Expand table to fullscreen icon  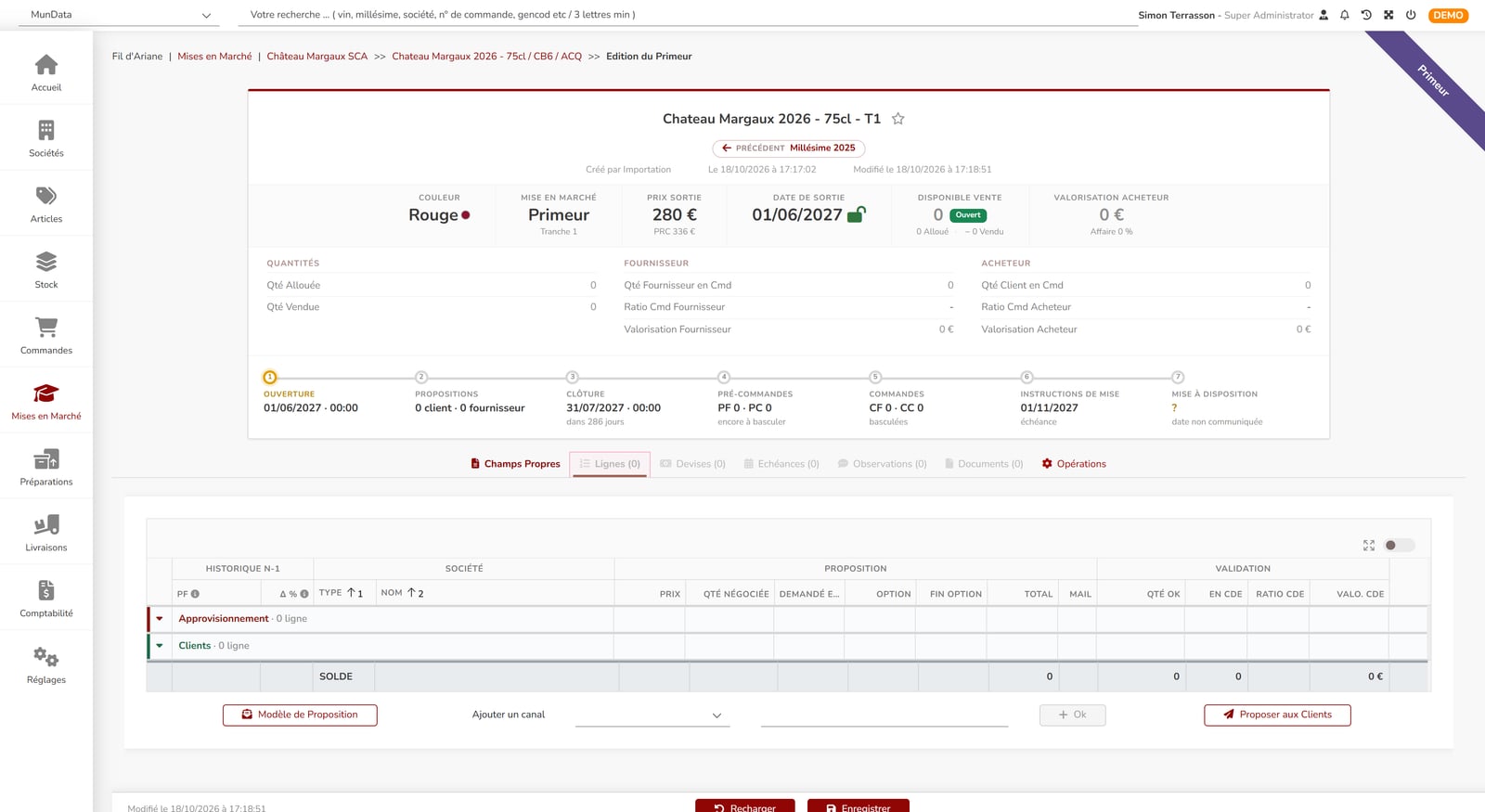(1369, 546)
